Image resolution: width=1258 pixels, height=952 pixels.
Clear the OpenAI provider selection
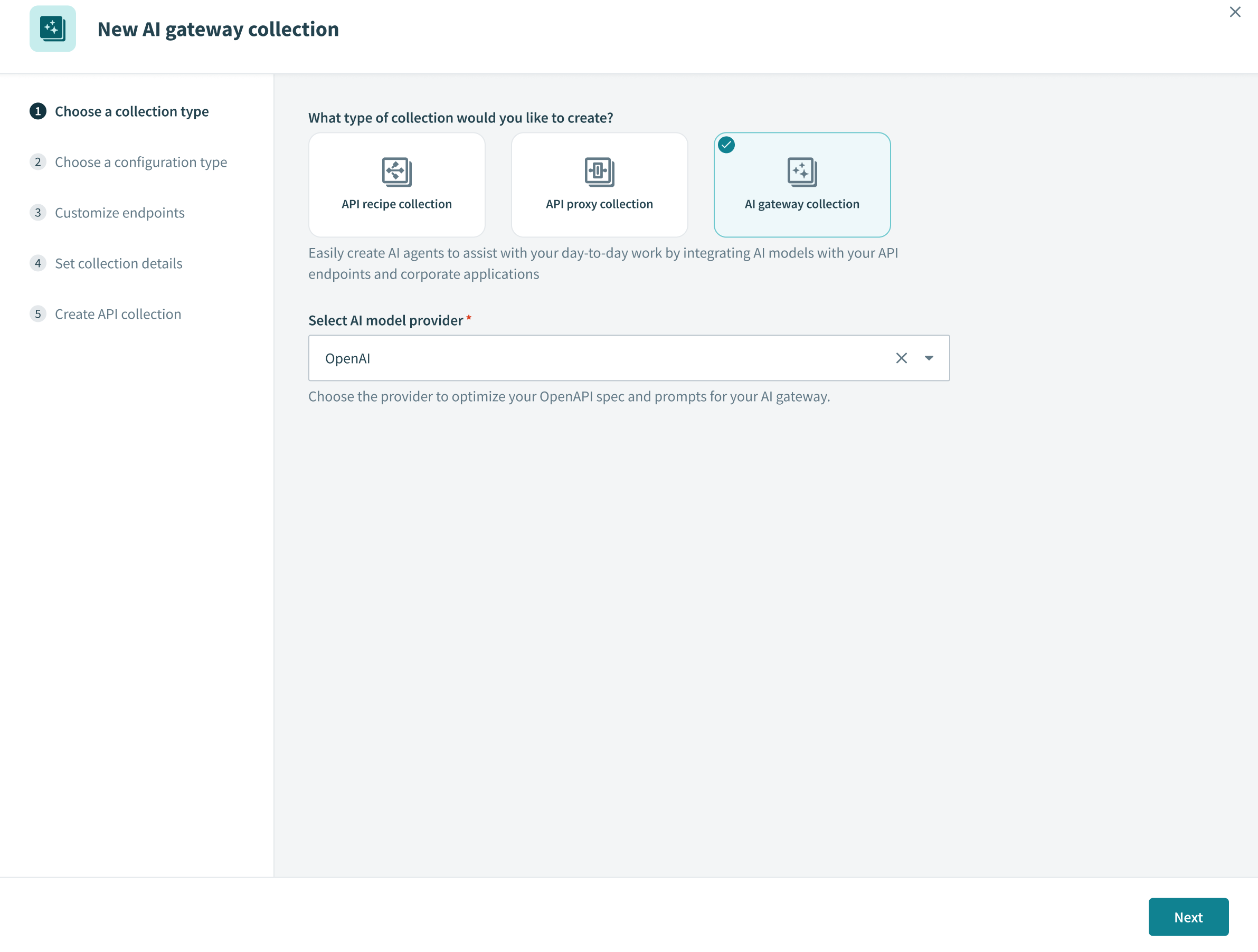click(x=901, y=358)
